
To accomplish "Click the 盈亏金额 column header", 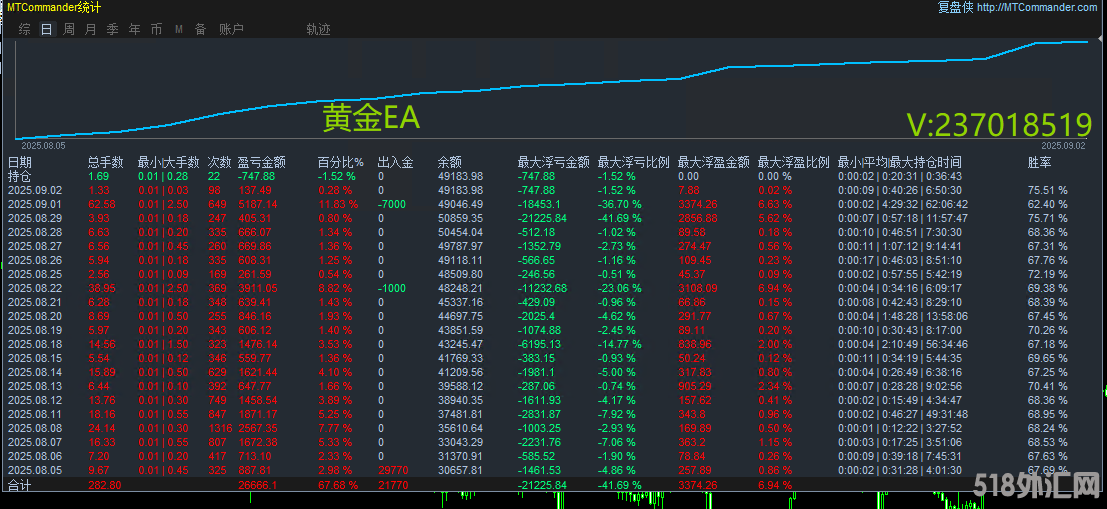I will click(262, 162).
